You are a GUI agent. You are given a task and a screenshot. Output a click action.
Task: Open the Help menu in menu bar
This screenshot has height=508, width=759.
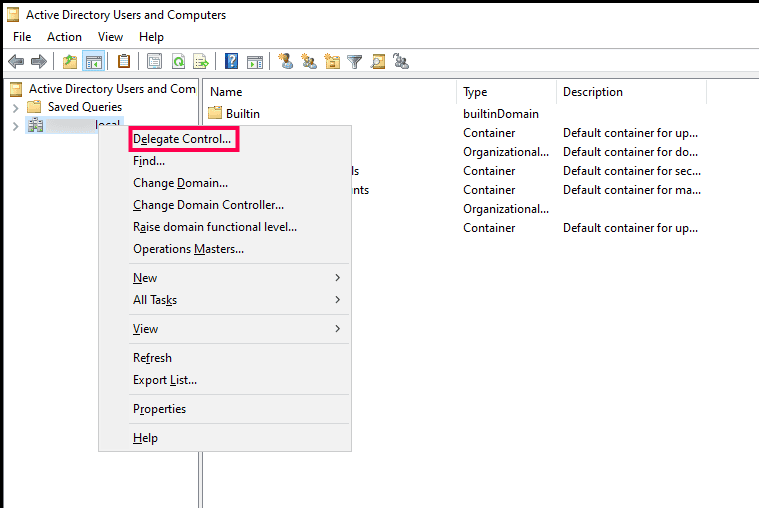point(152,37)
